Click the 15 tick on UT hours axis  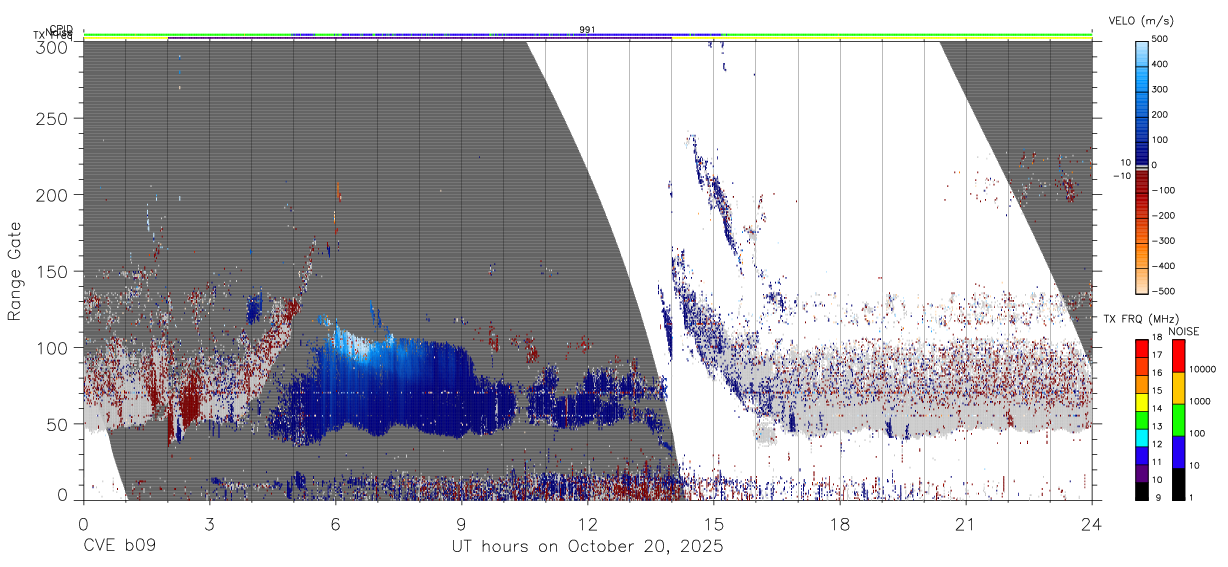click(x=714, y=523)
